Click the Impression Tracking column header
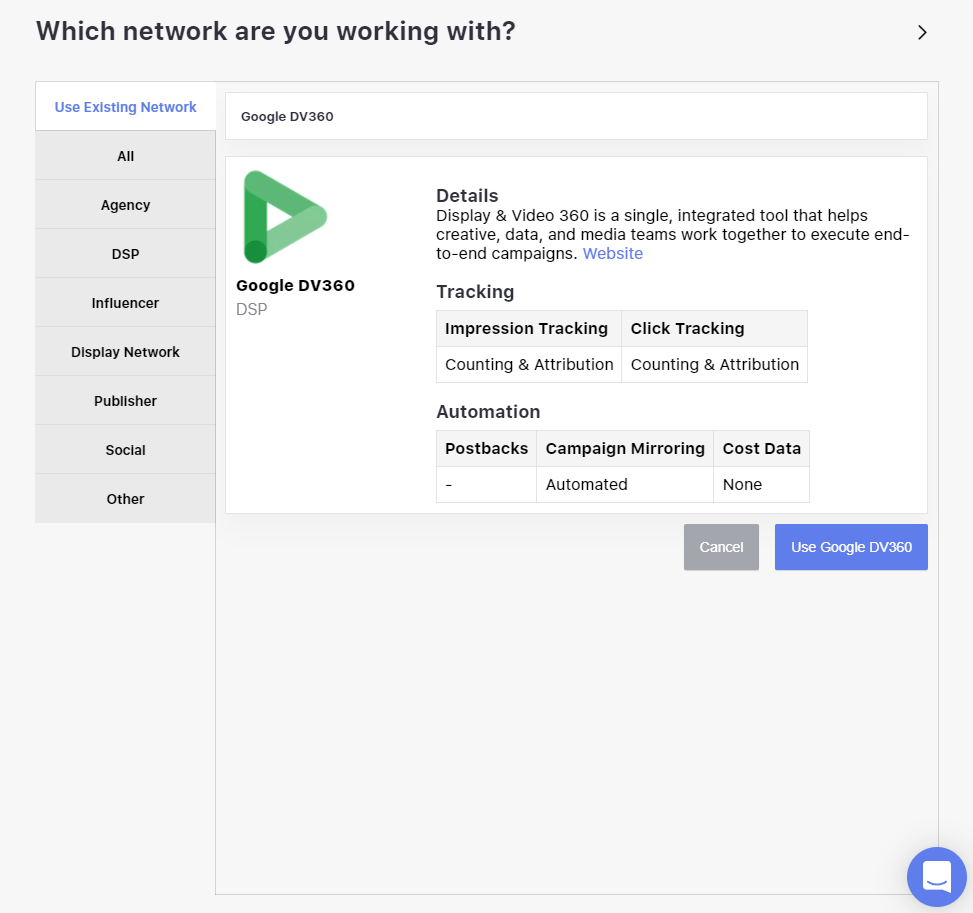 pos(529,328)
